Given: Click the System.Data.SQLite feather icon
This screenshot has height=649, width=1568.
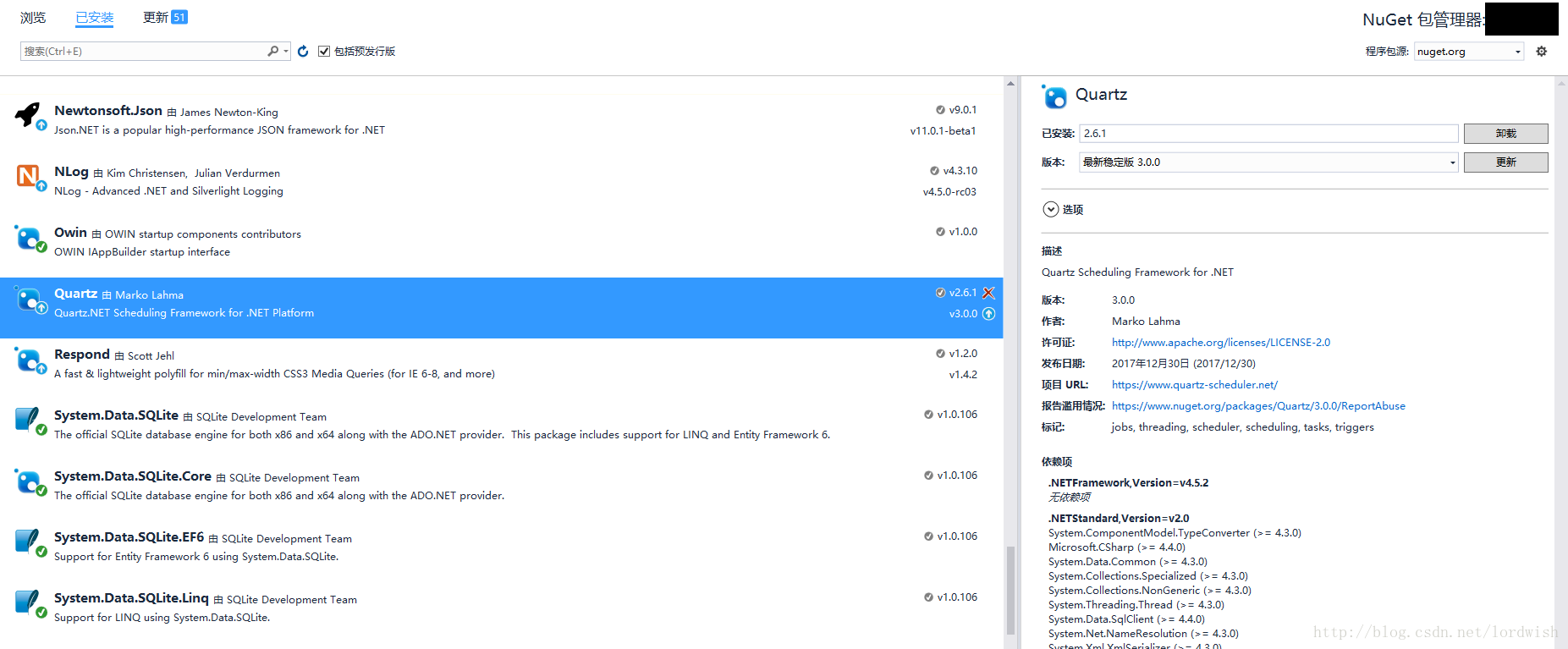Looking at the screenshot, I should pos(30,421).
